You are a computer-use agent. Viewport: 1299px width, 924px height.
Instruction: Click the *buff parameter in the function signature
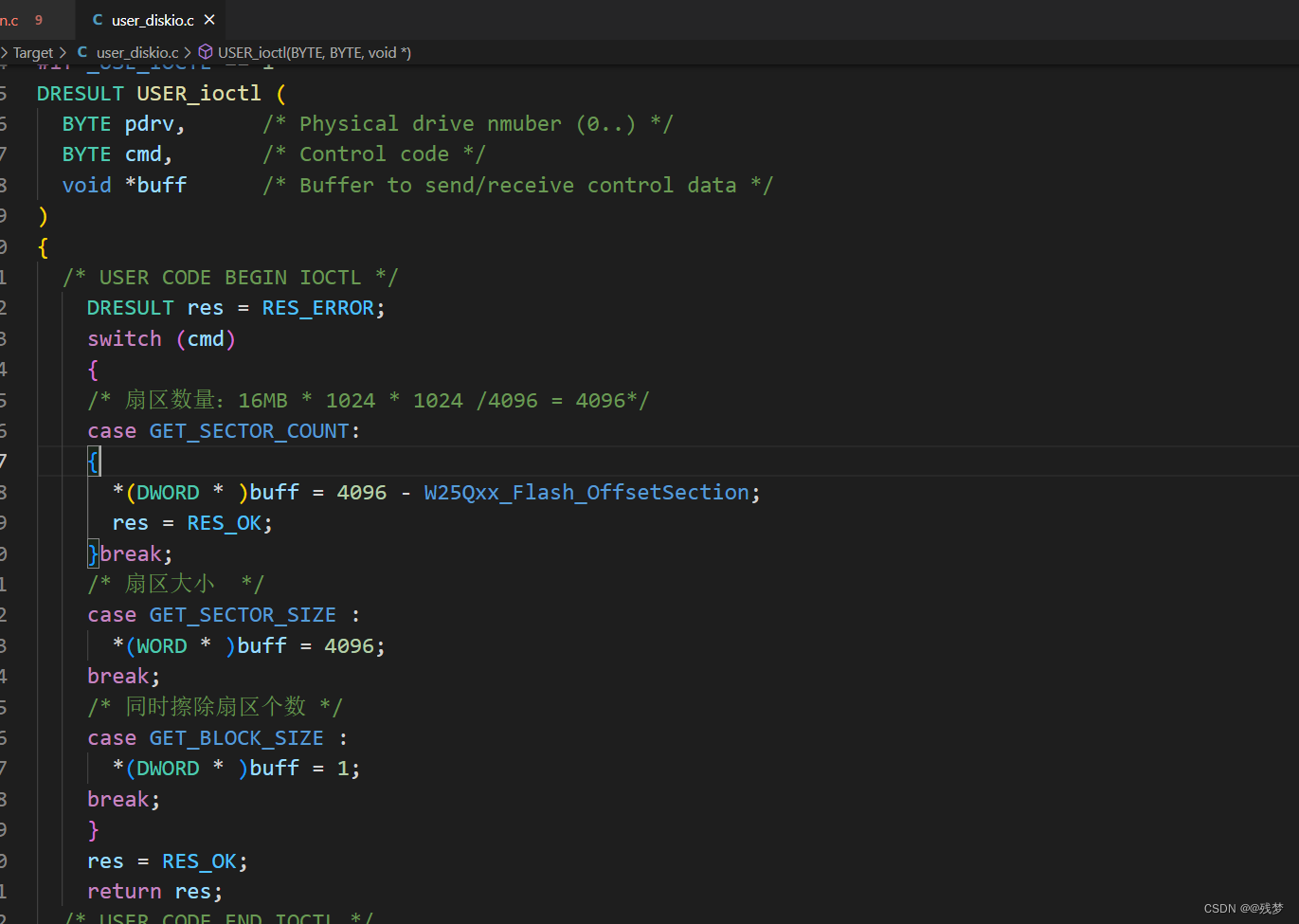click(x=156, y=186)
